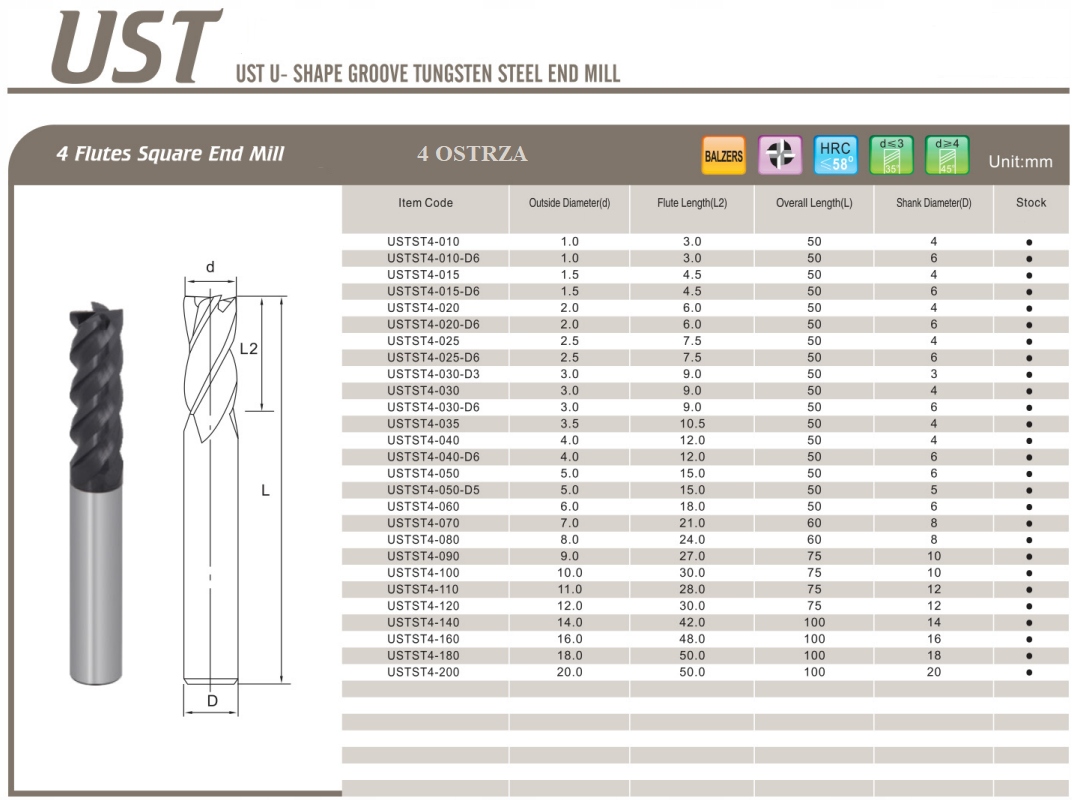Select item code USTST4-015
This screenshot has height=800, width=1072.
click(x=423, y=275)
